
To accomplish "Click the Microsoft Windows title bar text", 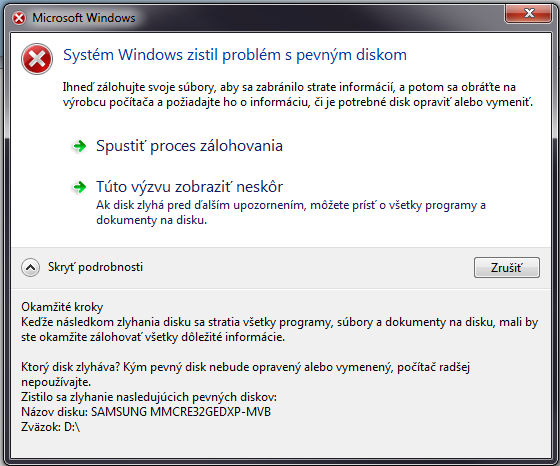I will click(x=84, y=18).
